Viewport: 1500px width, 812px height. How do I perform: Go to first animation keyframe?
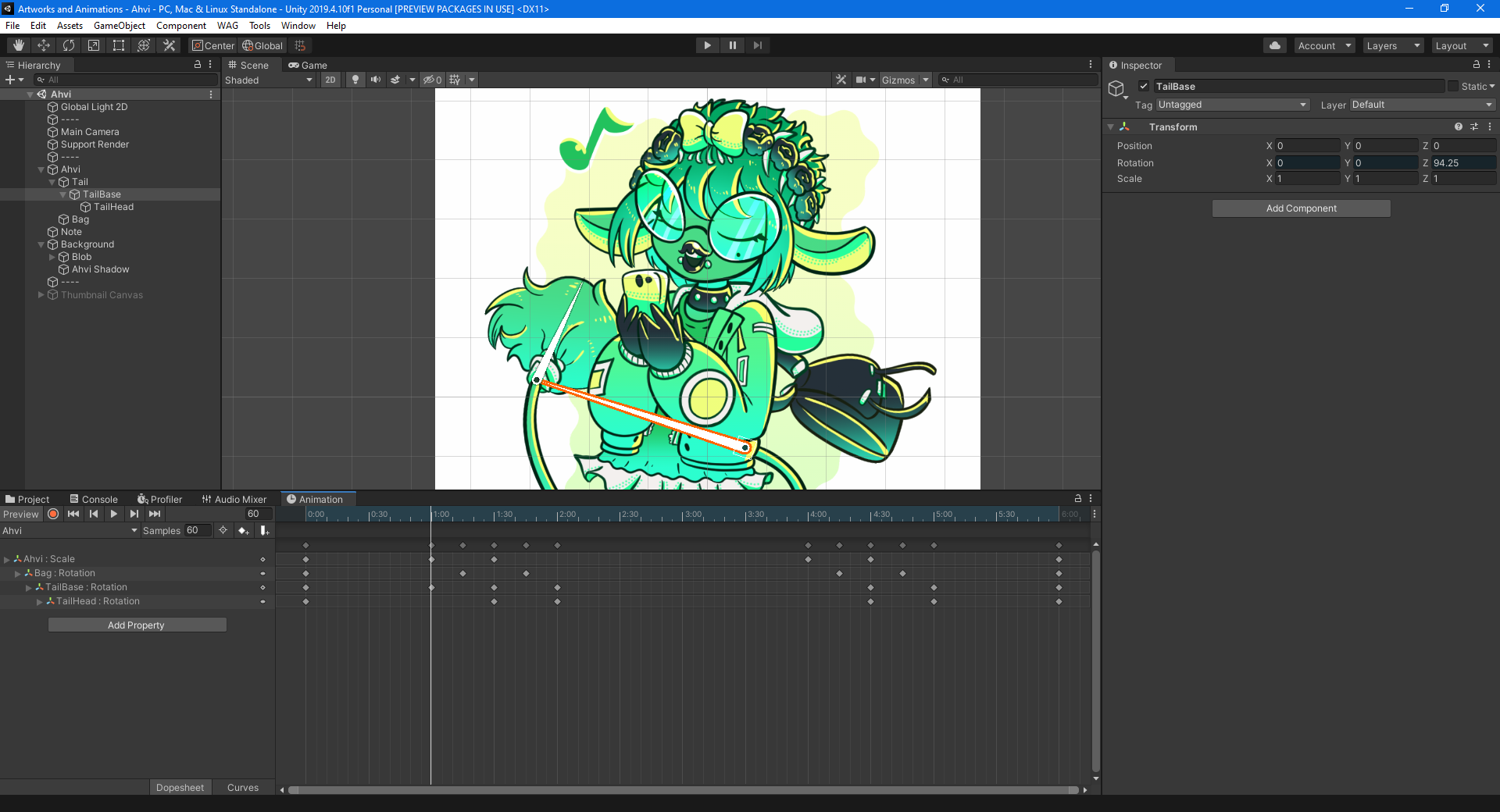click(x=73, y=514)
